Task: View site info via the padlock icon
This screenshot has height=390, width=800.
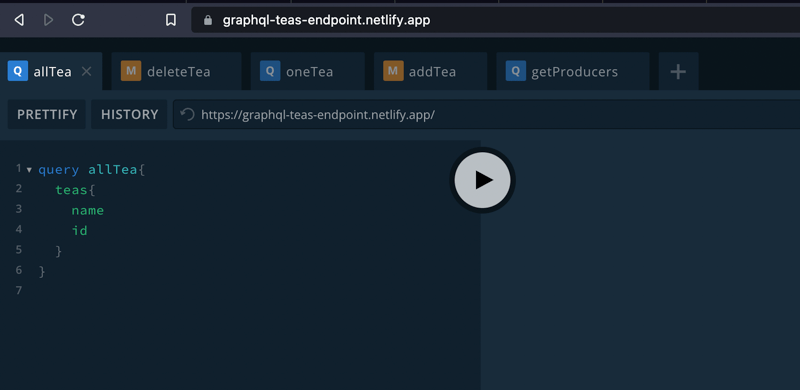Action: [x=207, y=20]
